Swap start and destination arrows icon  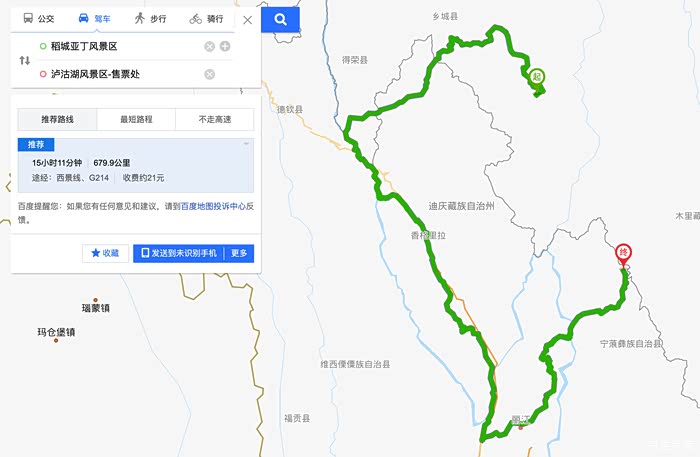(25, 60)
